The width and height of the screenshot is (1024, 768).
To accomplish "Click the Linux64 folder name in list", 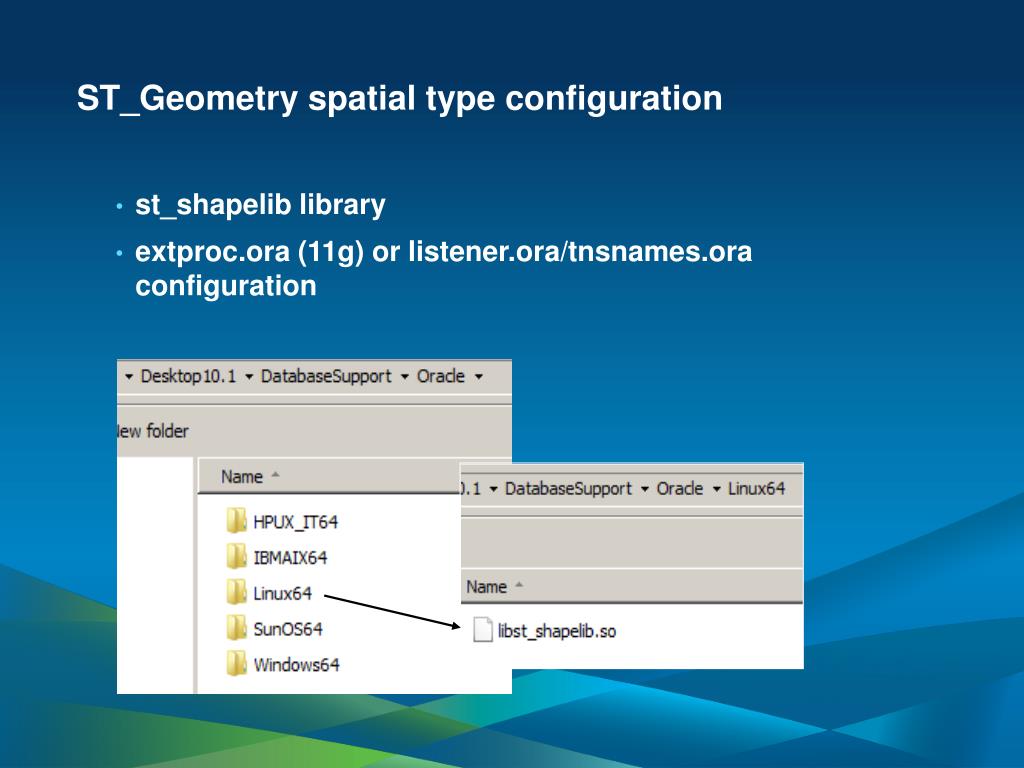I will (x=282, y=594).
